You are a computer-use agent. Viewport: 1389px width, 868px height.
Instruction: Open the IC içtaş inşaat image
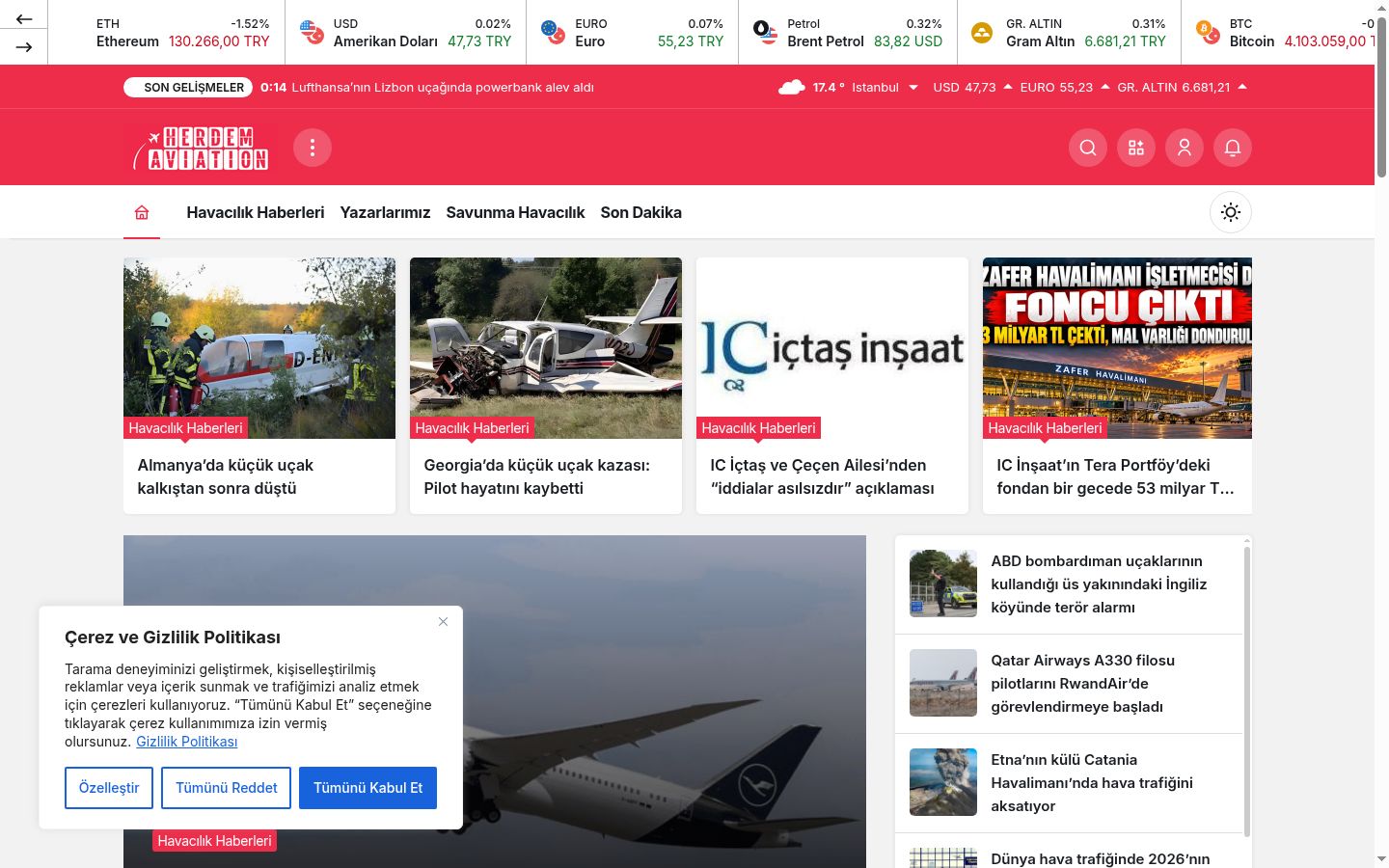coord(832,348)
